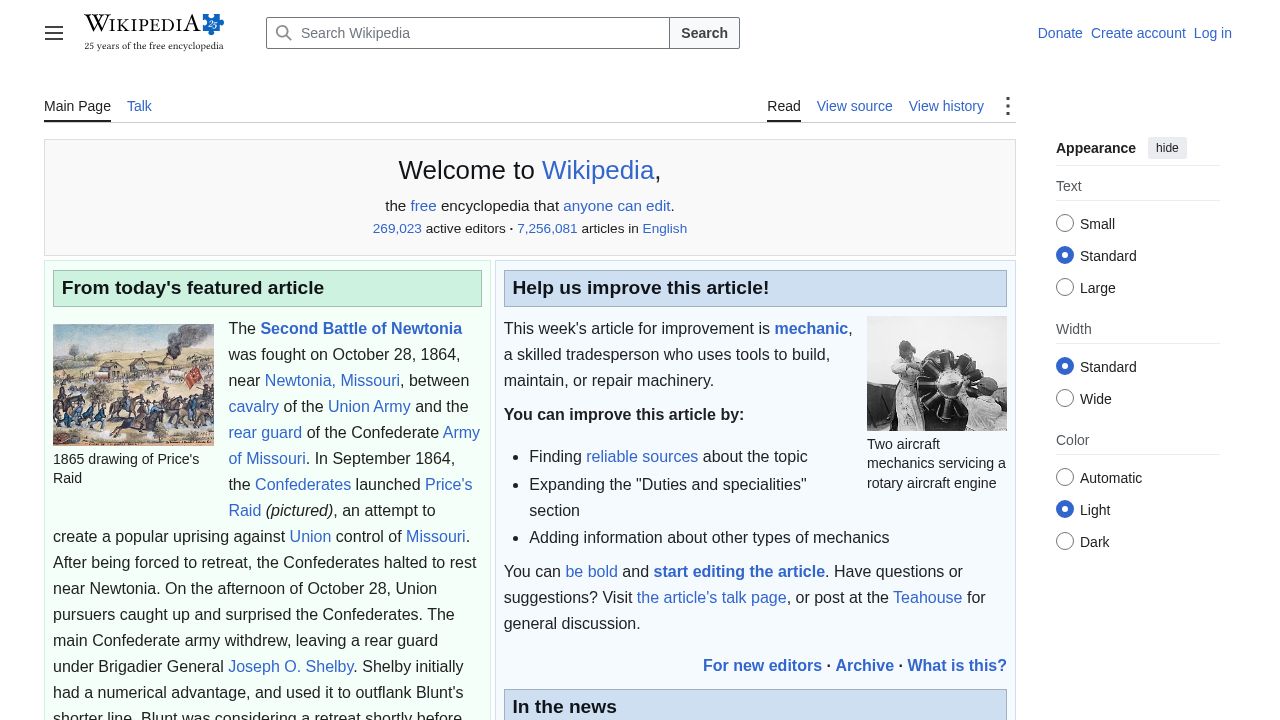Click the Donate link
Viewport: 1280px width, 720px height.
click(x=1060, y=33)
